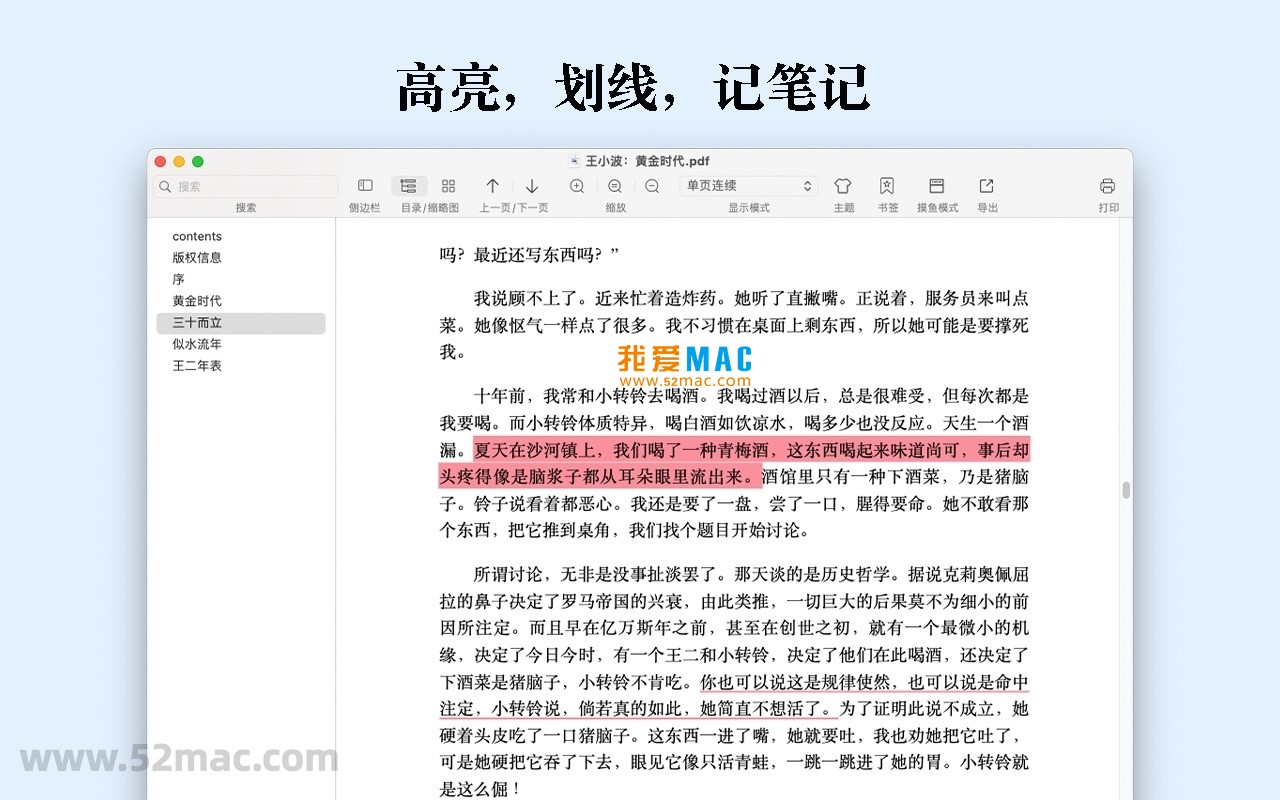Add a 书签 bookmark to this page

point(886,185)
